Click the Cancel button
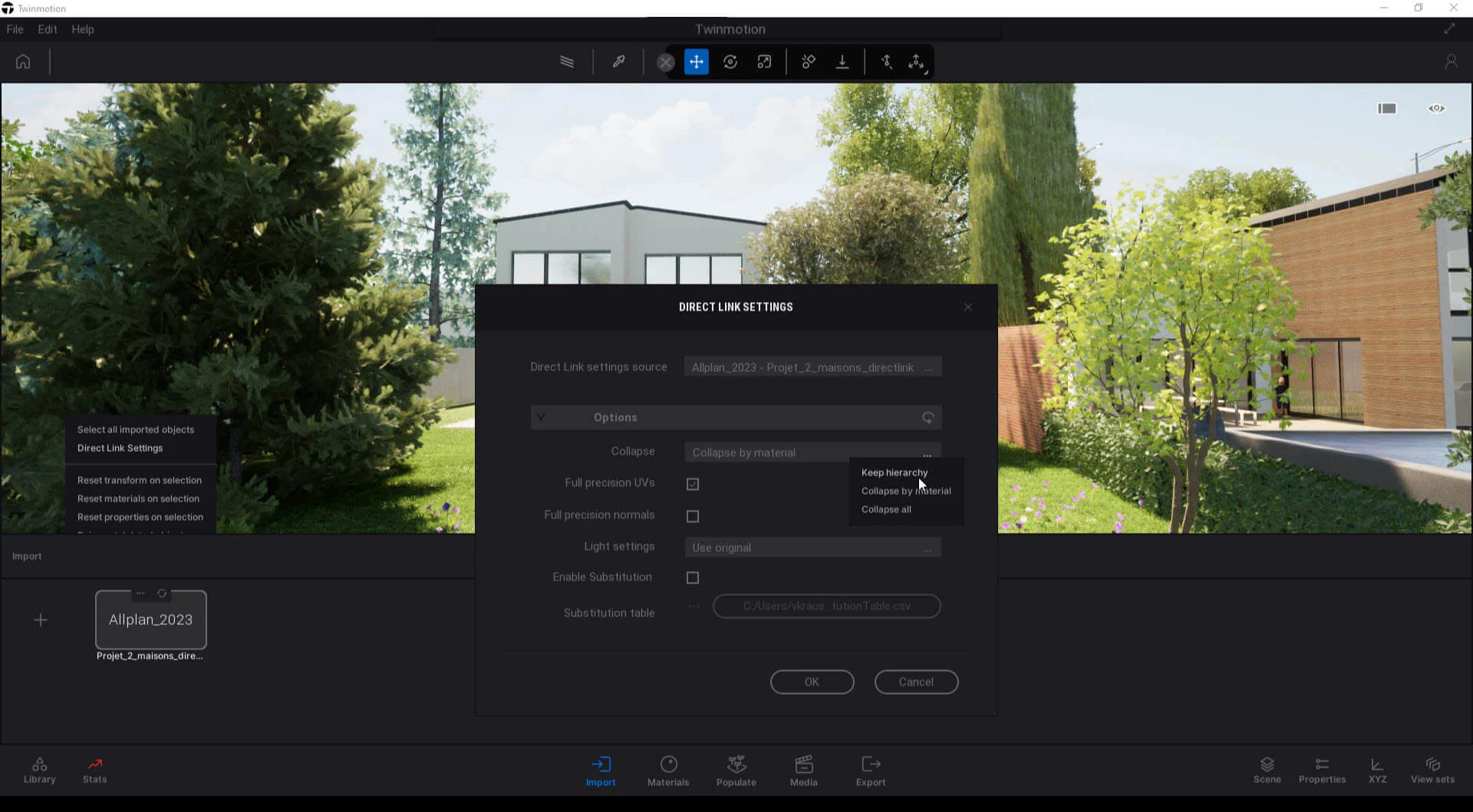The image size is (1473, 812). (916, 682)
